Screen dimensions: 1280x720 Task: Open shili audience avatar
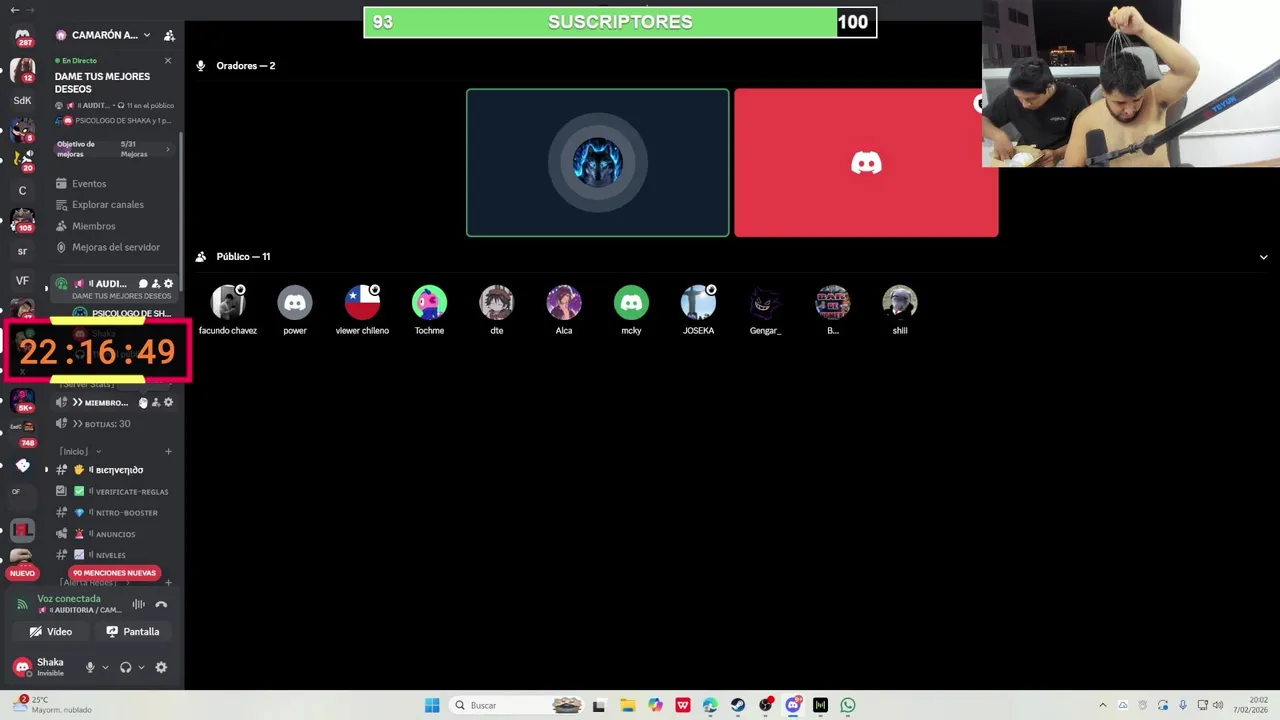[900, 302]
